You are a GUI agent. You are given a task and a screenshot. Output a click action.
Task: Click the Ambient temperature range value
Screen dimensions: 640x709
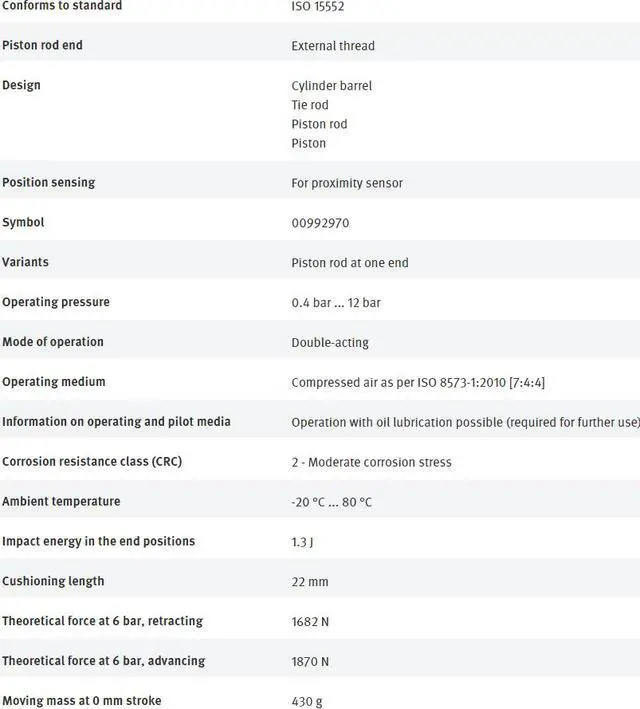pos(331,502)
